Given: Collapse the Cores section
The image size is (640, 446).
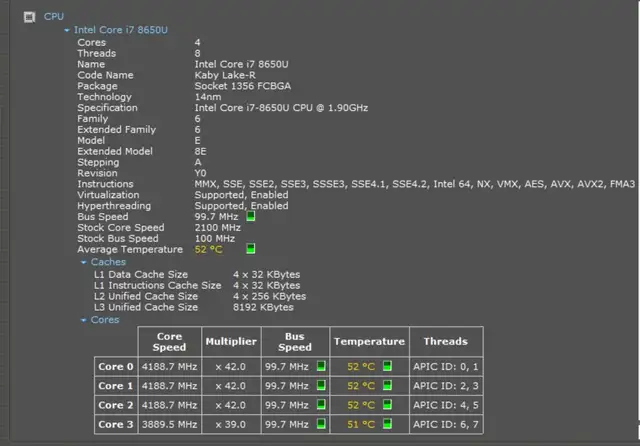Looking at the screenshot, I should 84,320.
